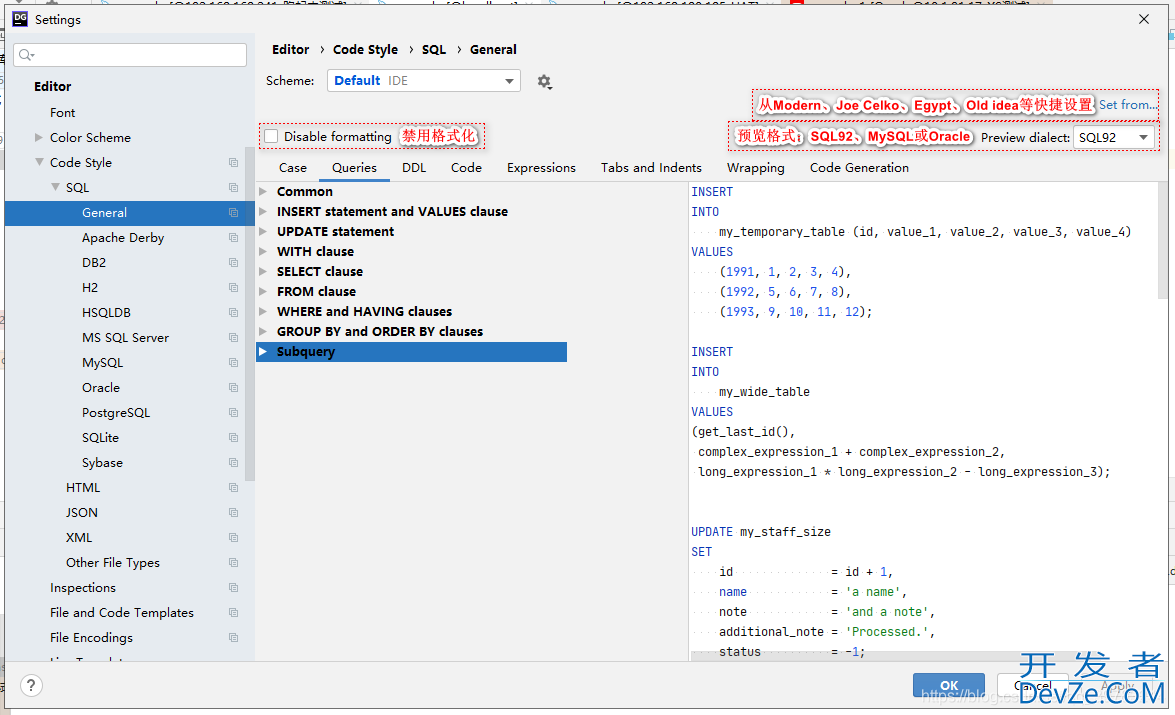Switch to the Case tab
Viewport: 1175px width, 715px height.
[x=293, y=168]
